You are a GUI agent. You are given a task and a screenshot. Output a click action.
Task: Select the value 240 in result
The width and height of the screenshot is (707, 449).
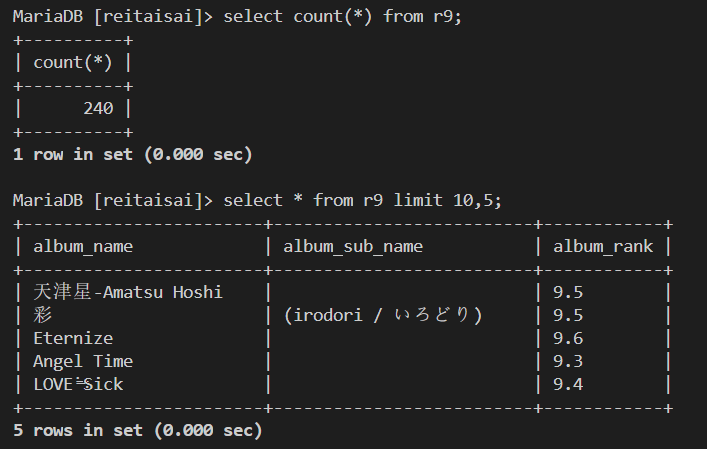click(x=98, y=109)
